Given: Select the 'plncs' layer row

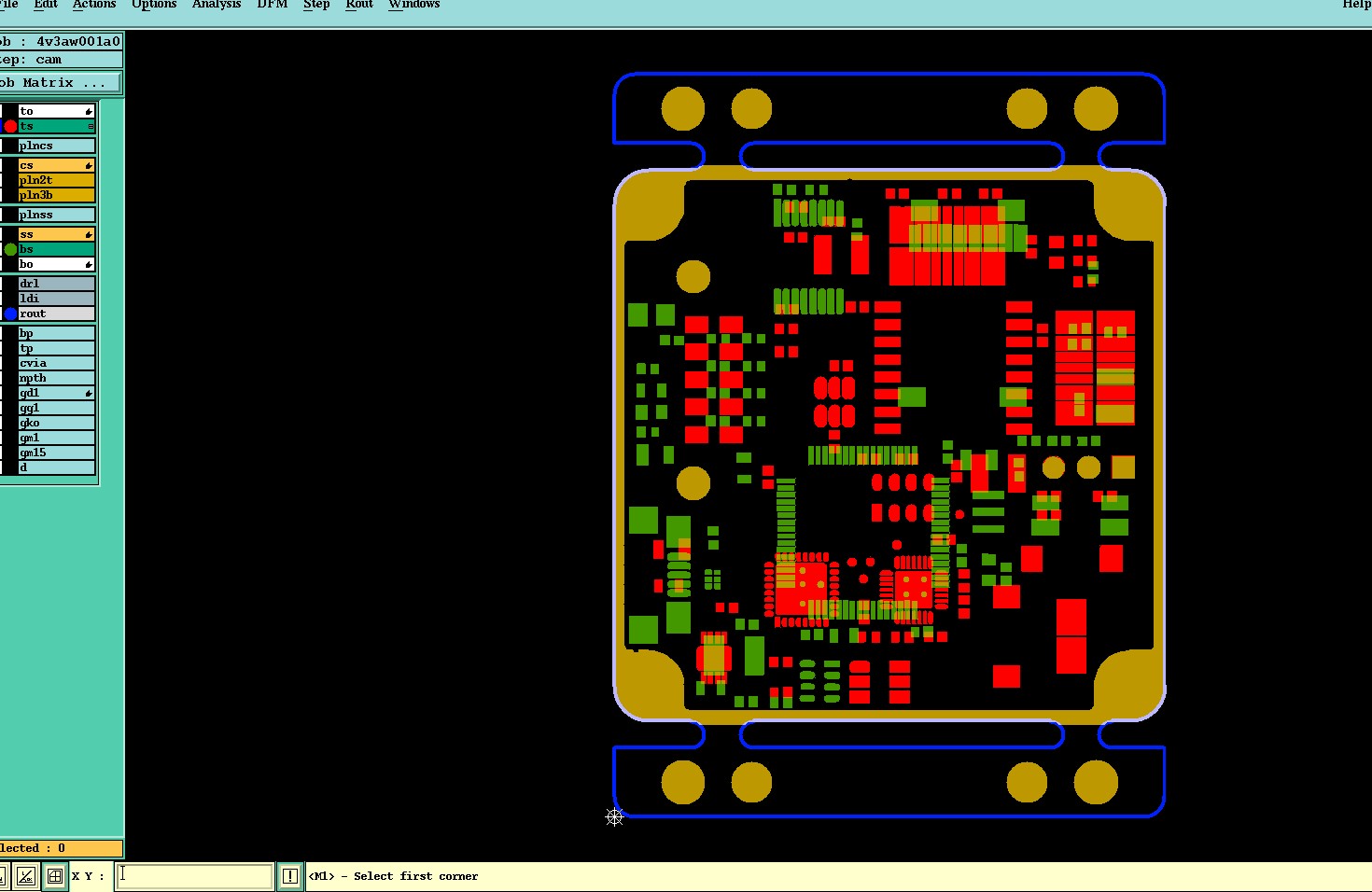Looking at the screenshot, I should (56, 146).
